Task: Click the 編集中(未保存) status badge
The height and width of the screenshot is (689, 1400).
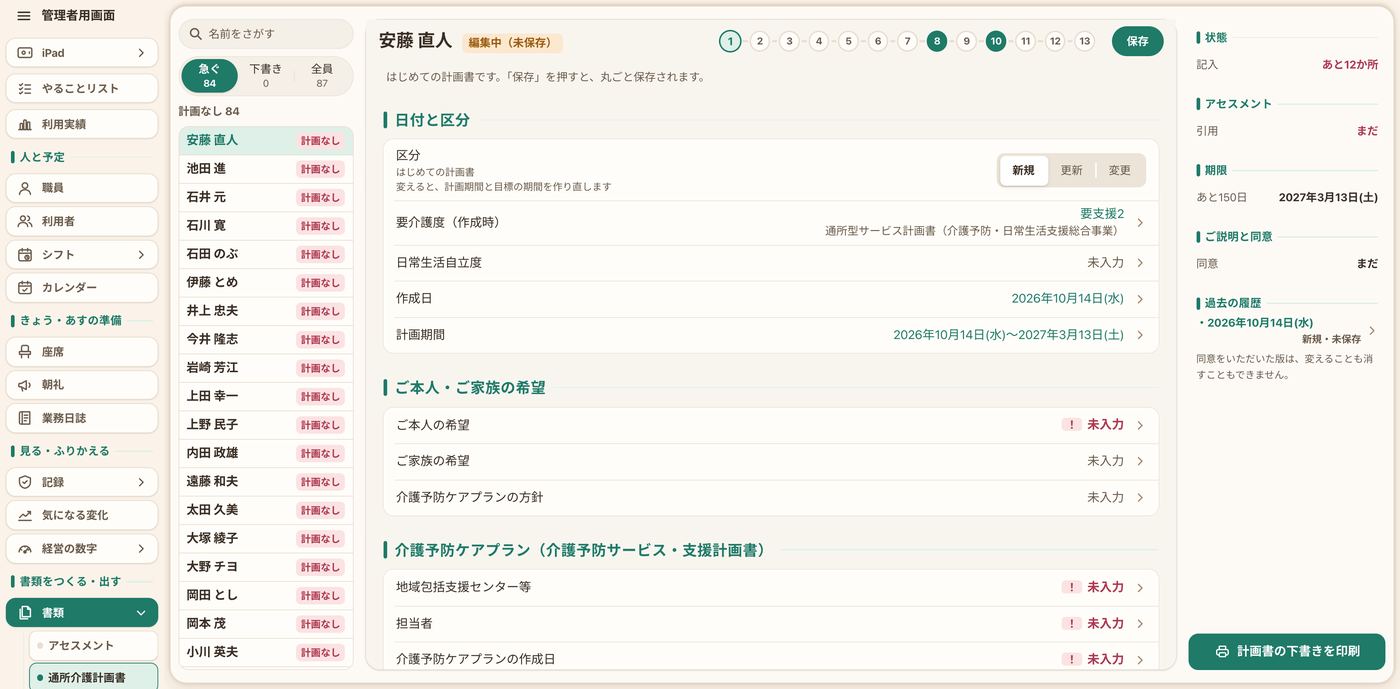Action: (x=514, y=43)
